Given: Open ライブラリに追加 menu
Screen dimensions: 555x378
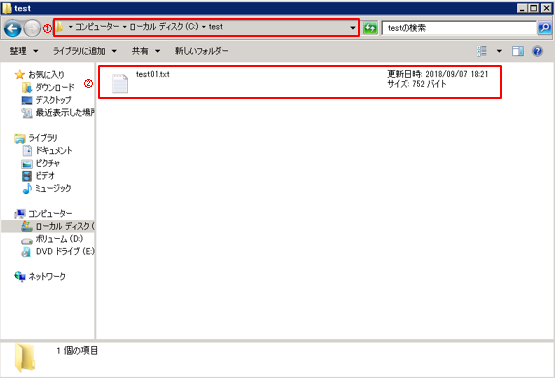Looking at the screenshot, I should [85, 51].
